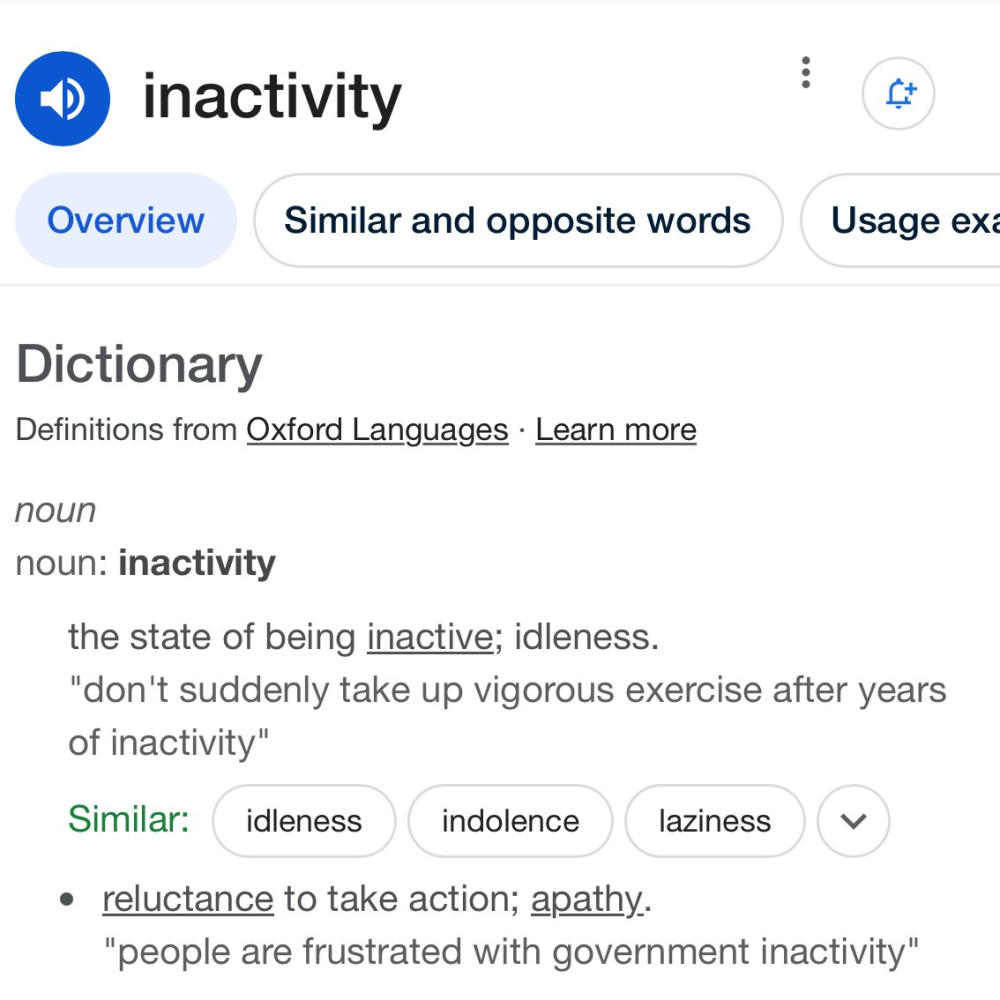Open the underlined word inactive

pyautogui.click(x=430, y=637)
